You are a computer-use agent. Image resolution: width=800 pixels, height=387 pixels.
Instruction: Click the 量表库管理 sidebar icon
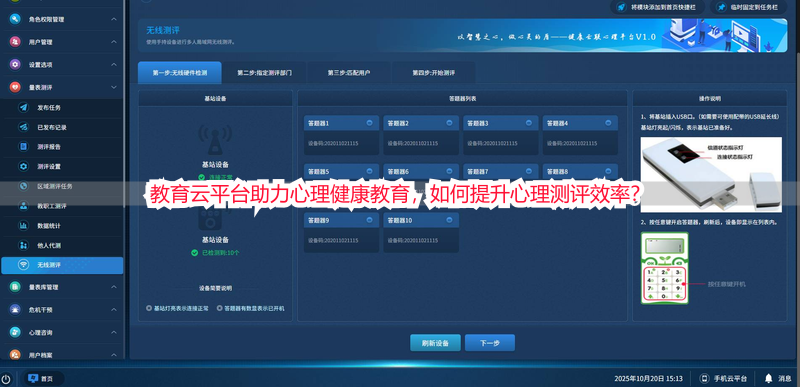[x=15, y=287]
